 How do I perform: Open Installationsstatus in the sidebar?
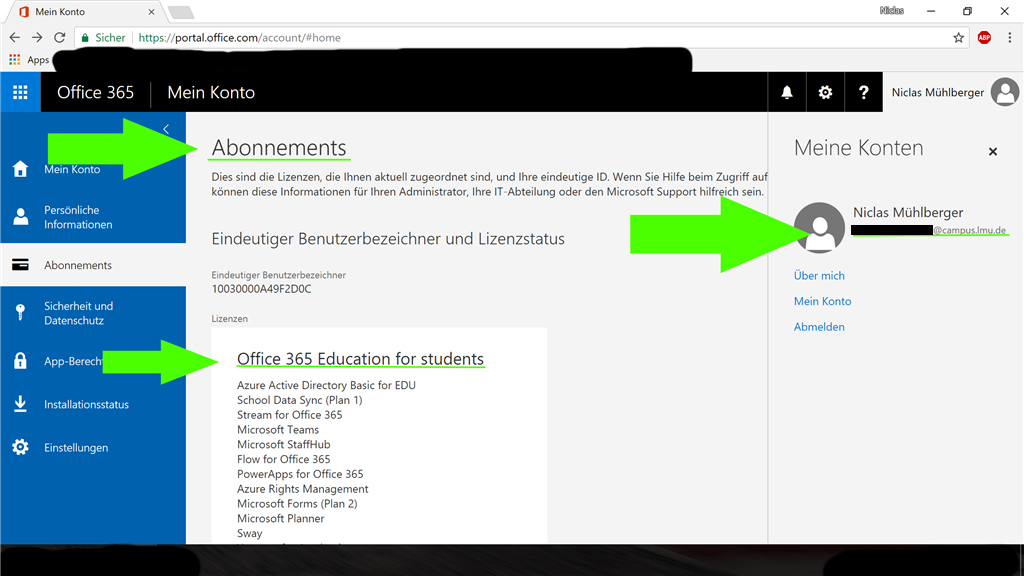click(x=93, y=404)
